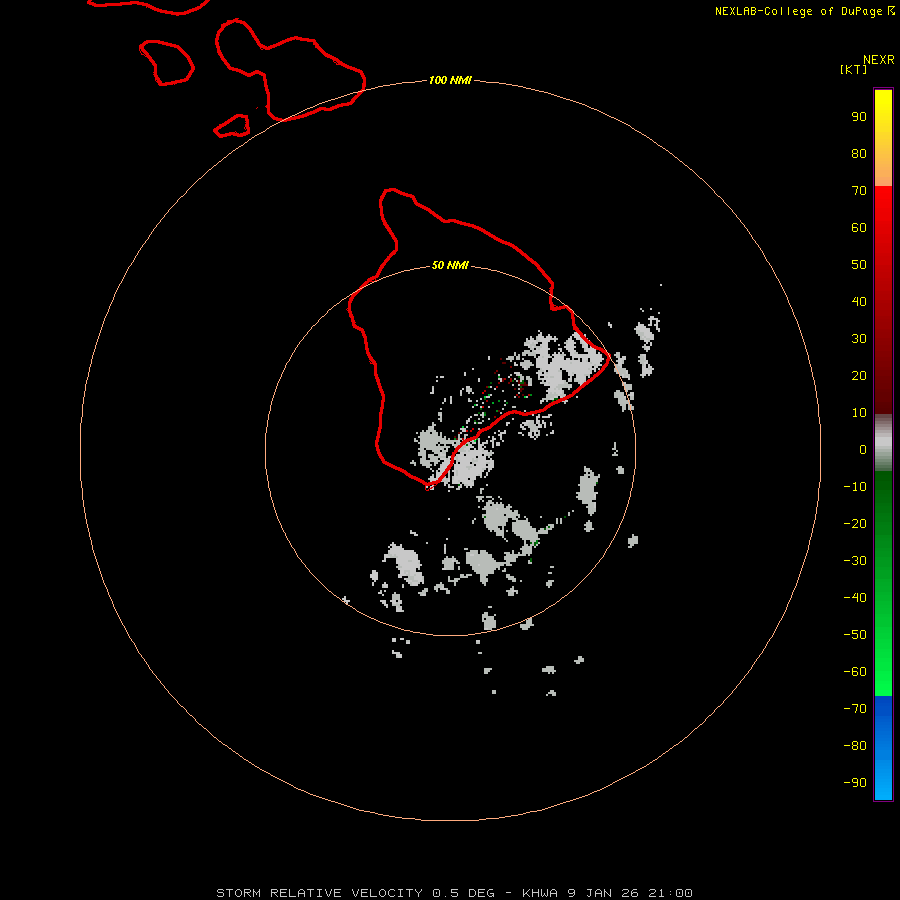Select the blue bottom segment of the velocity scale
Viewport: 900px width, 900px height.
tap(883, 748)
